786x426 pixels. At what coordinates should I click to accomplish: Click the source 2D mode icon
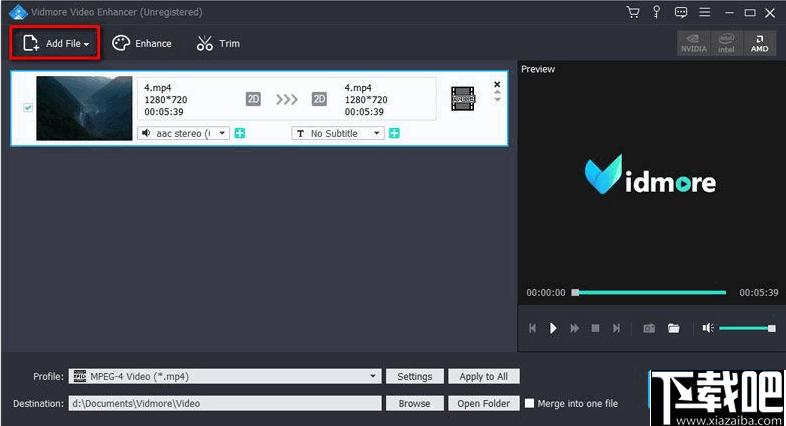pyautogui.click(x=253, y=99)
